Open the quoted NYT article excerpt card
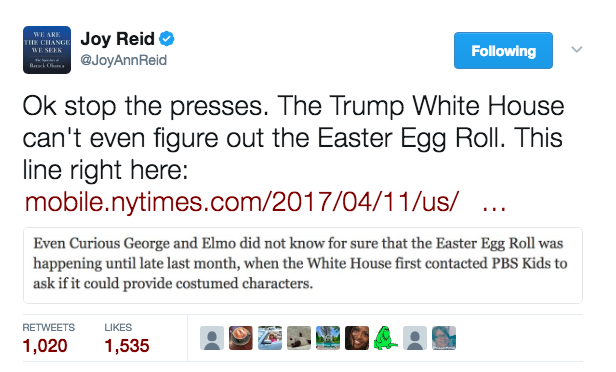 click(303, 265)
